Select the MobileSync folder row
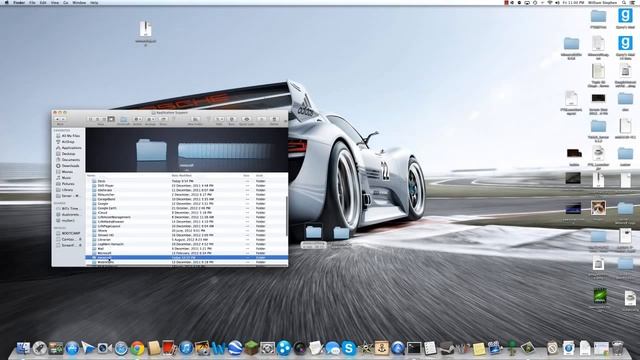This screenshot has height=360, width=640. pyautogui.click(x=187, y=262)
